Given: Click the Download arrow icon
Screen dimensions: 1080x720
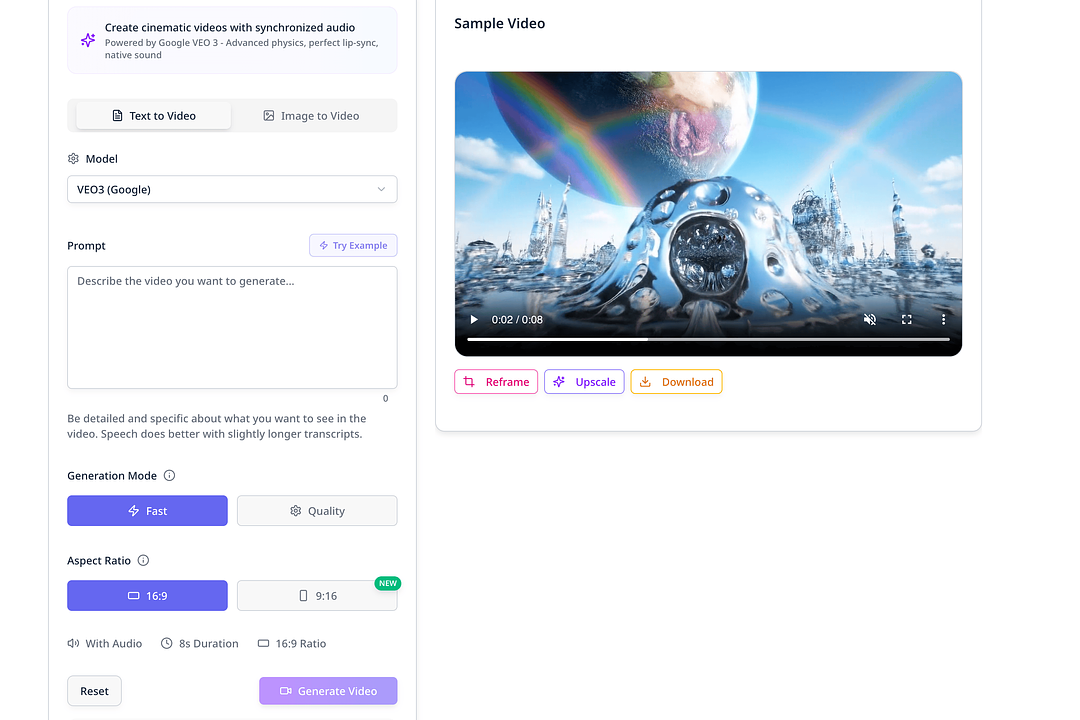Looking at the screenshot, I should [646, 382].
